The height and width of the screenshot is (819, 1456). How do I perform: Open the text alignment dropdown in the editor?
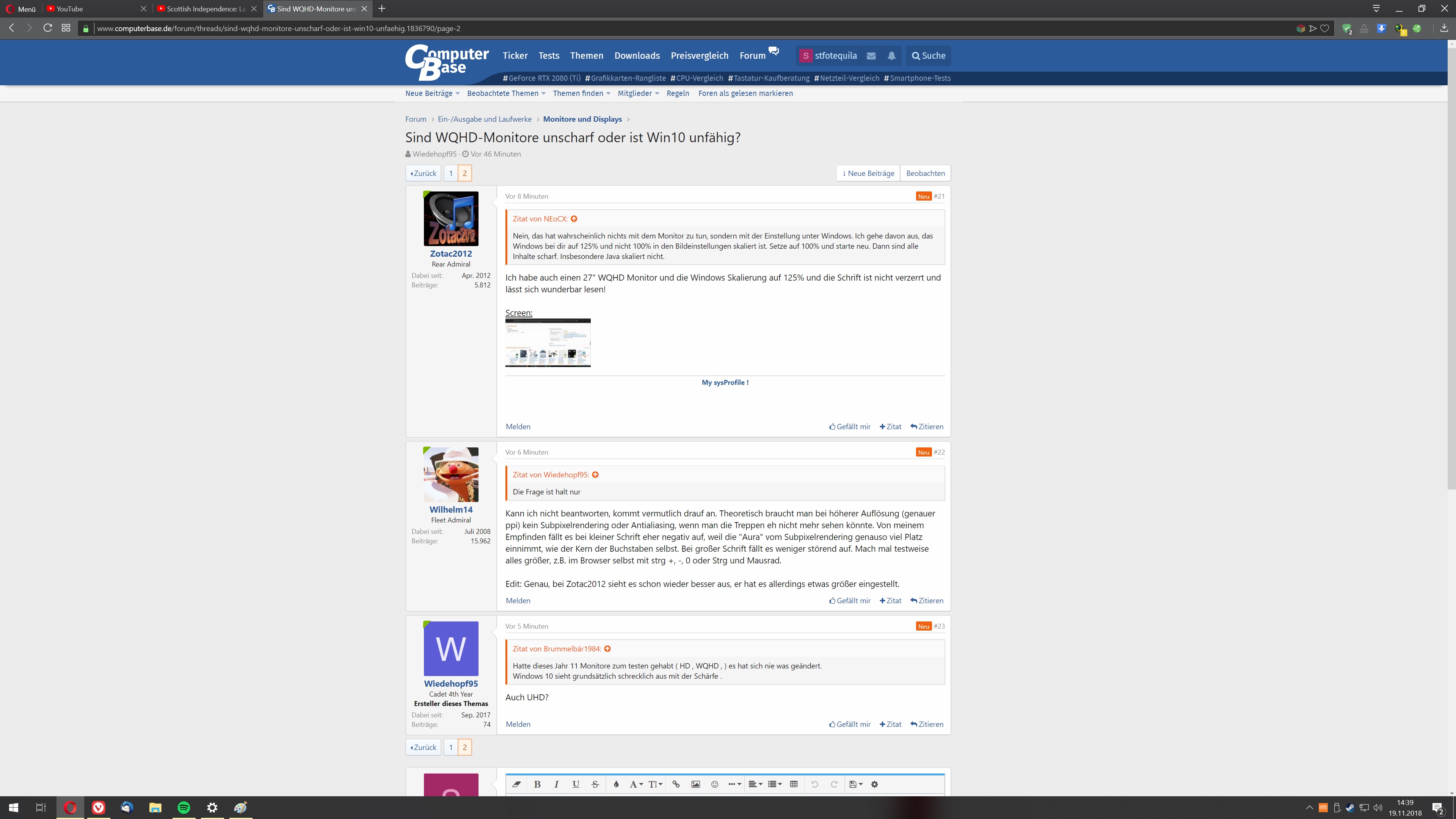click(x=755, y=784)
